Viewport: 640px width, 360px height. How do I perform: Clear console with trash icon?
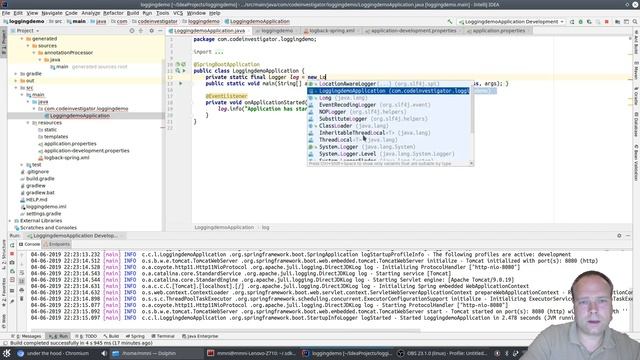[x=22, y=299]
